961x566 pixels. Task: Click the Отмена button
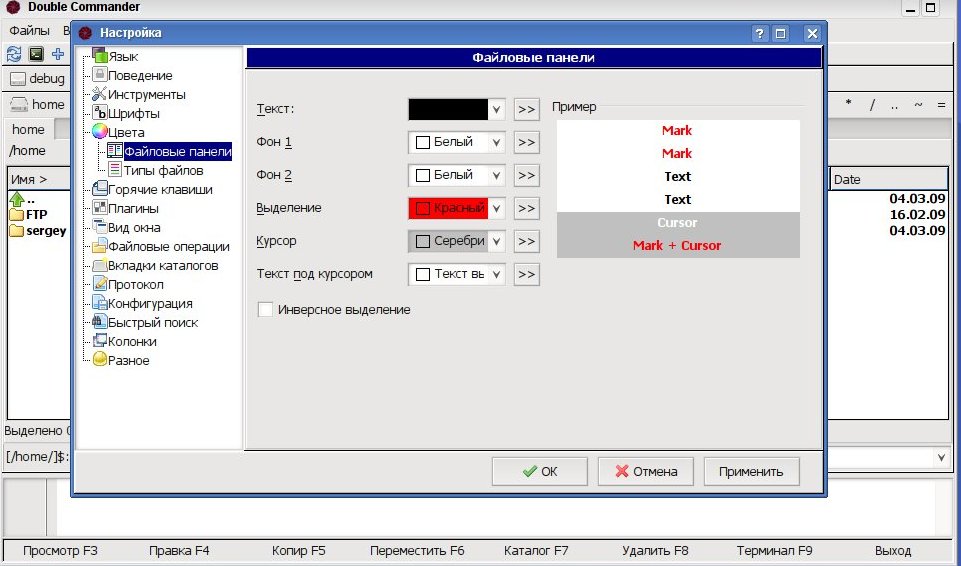[x=646, y=472]
